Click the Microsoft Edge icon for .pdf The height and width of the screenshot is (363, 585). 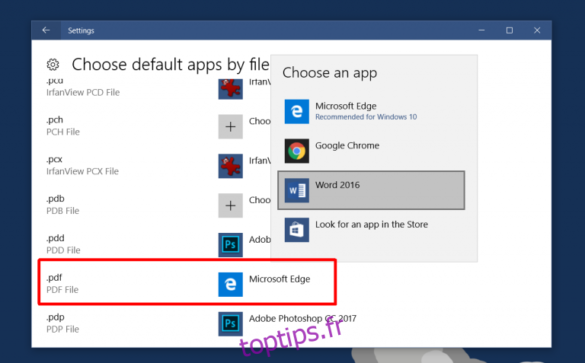[x=230, y=284]
